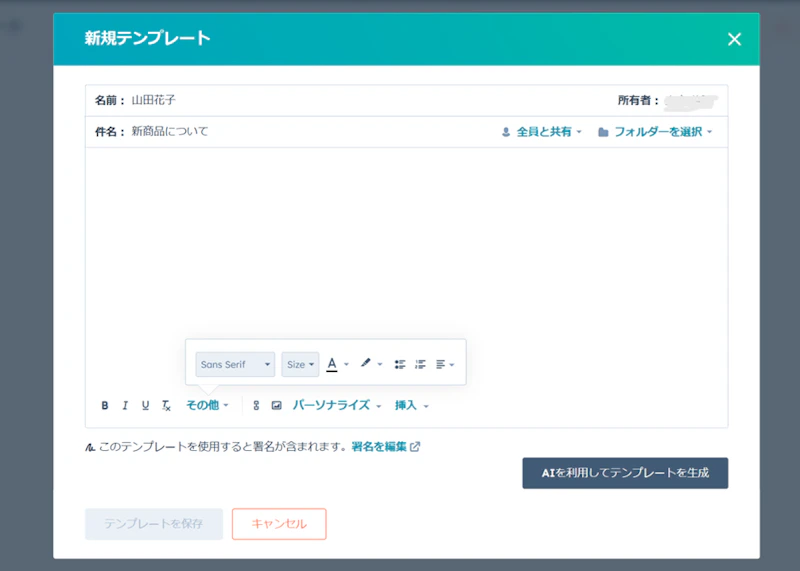Toggle italic formatting
This screenshot has width=800, height=571.
click(125, 405)
